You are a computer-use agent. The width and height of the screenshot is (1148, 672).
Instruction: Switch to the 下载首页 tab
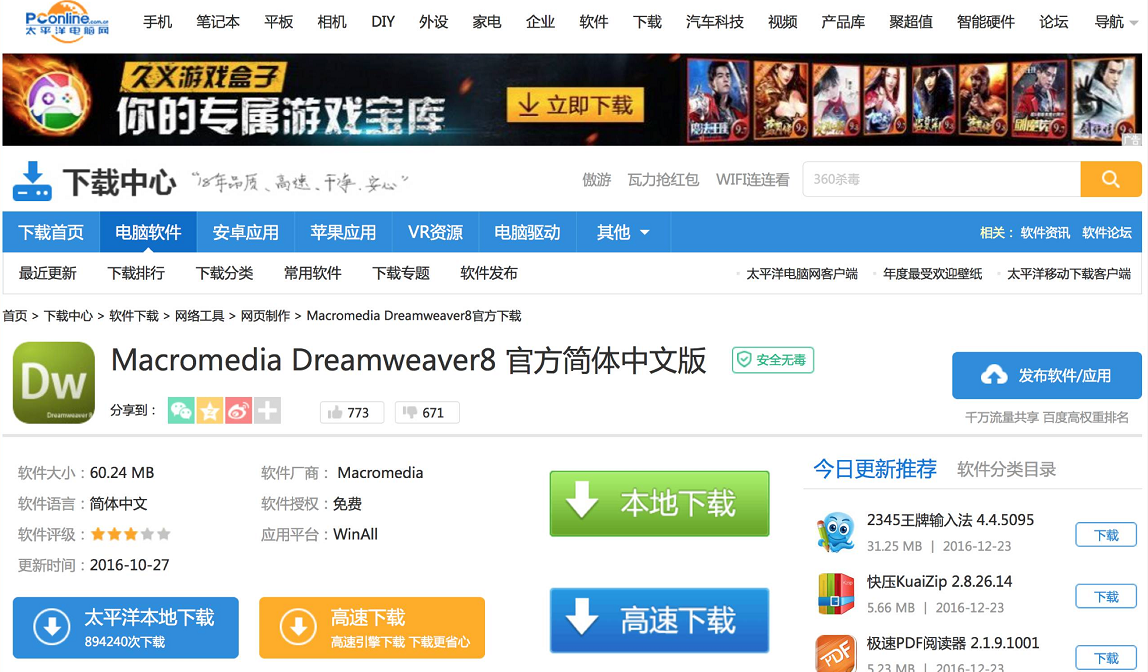click(51, 233)
